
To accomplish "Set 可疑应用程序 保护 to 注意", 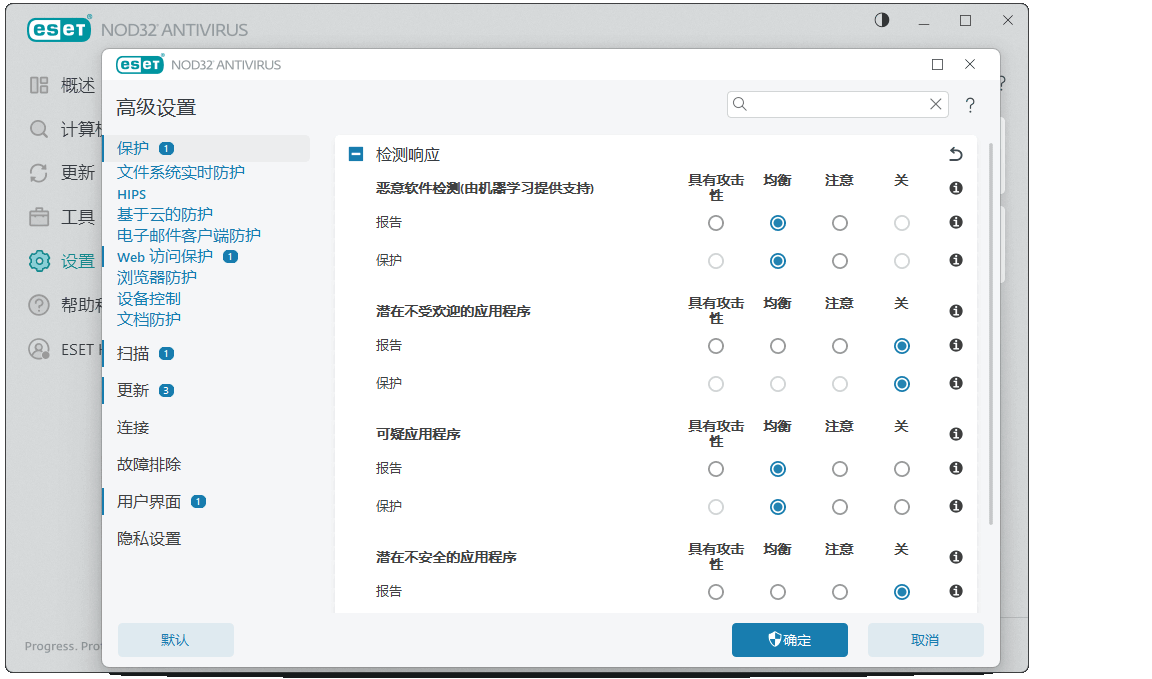I will coord(840,507).
